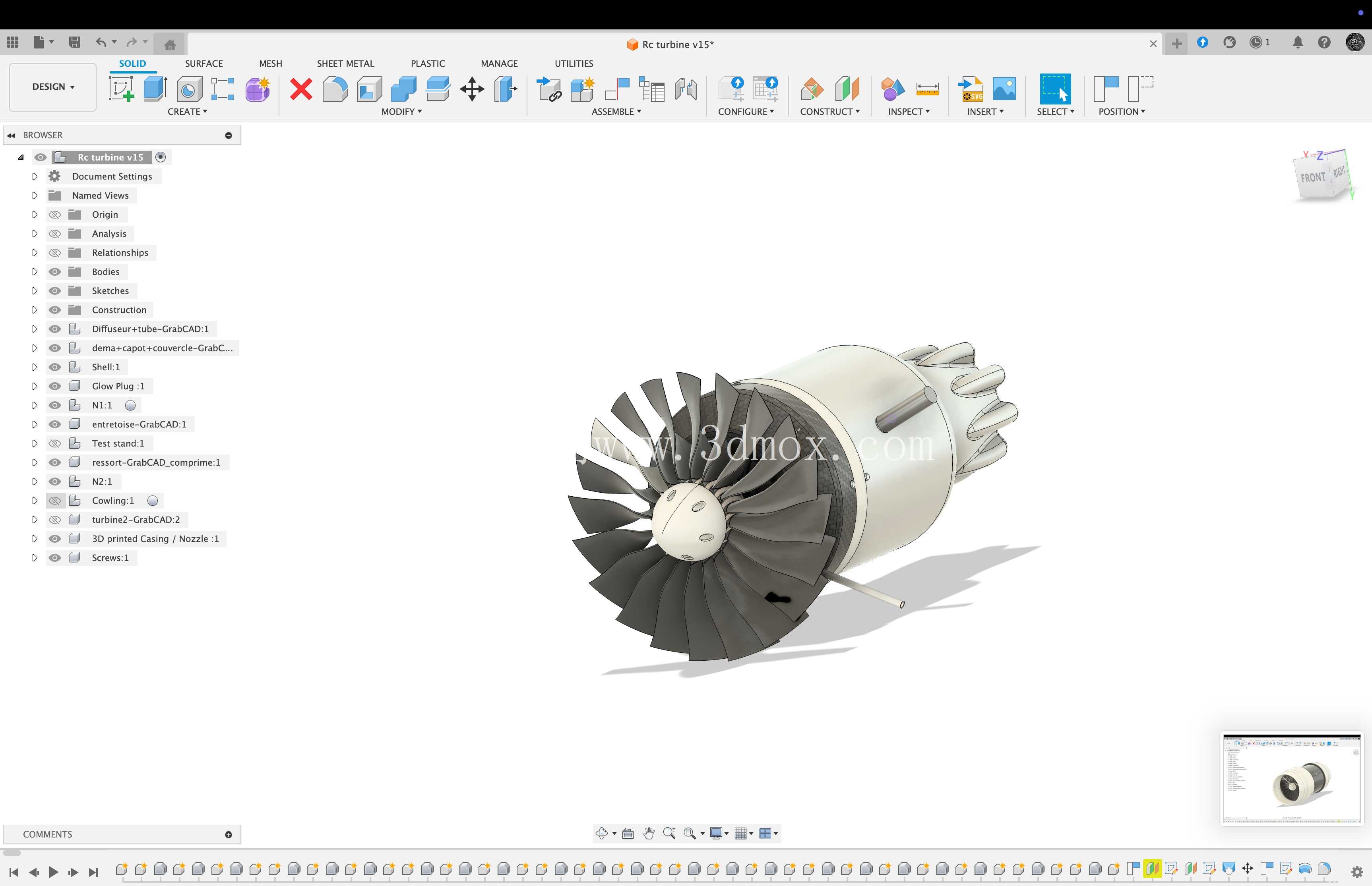
Task: Select the Shell tool in Modify
Action: 370,89
